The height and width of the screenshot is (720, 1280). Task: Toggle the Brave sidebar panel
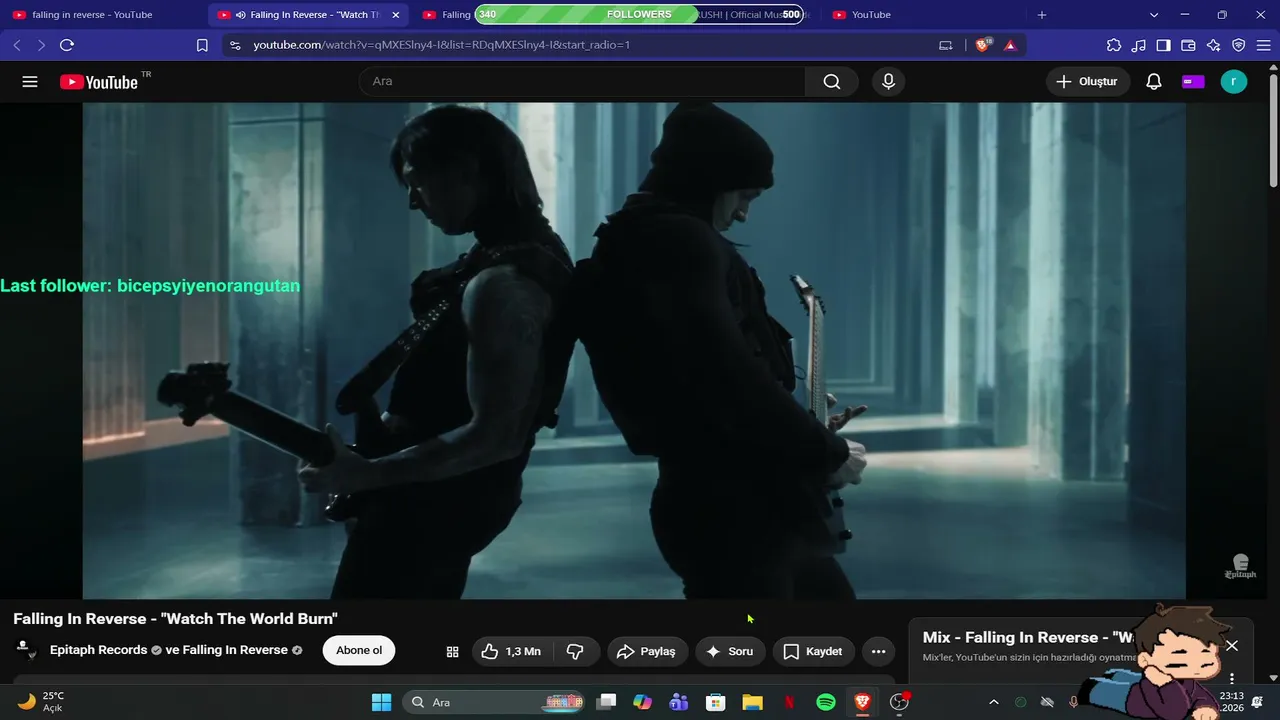click(1164, 45)
